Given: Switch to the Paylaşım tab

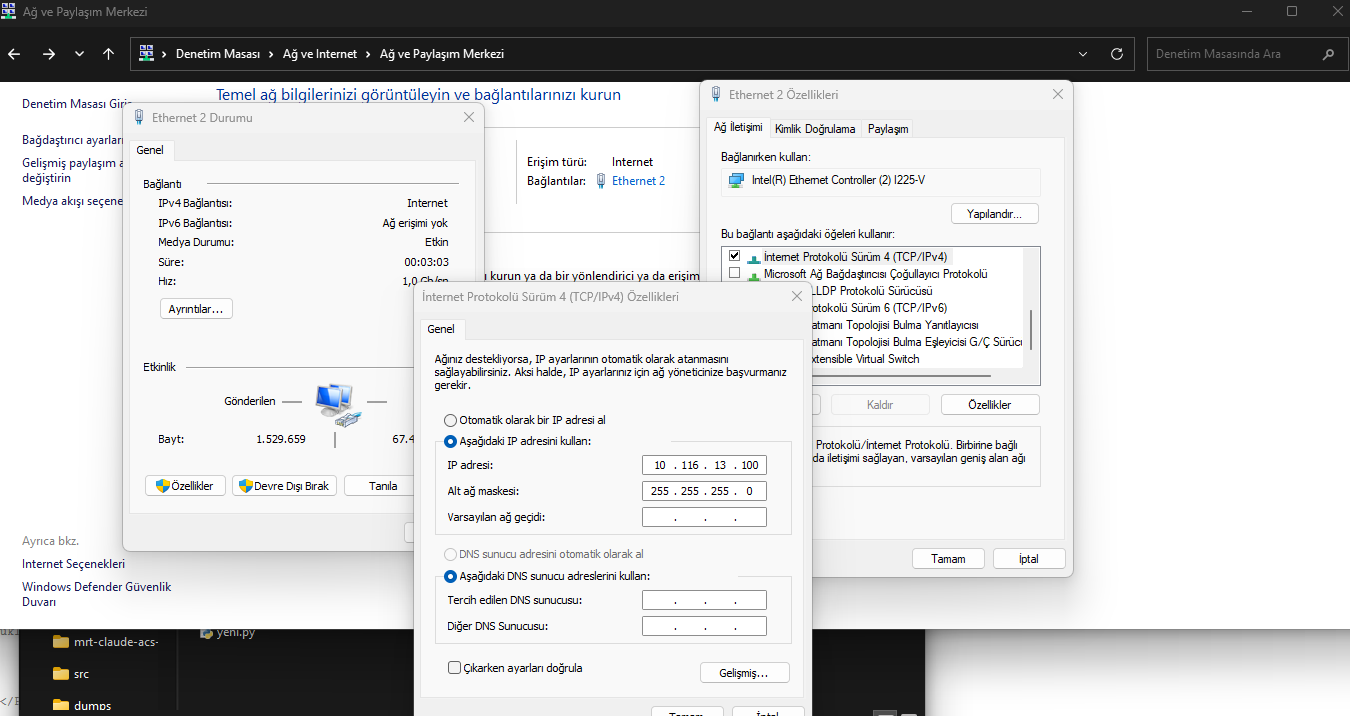Looking at the screenshot, I should (x=888, y=129).
